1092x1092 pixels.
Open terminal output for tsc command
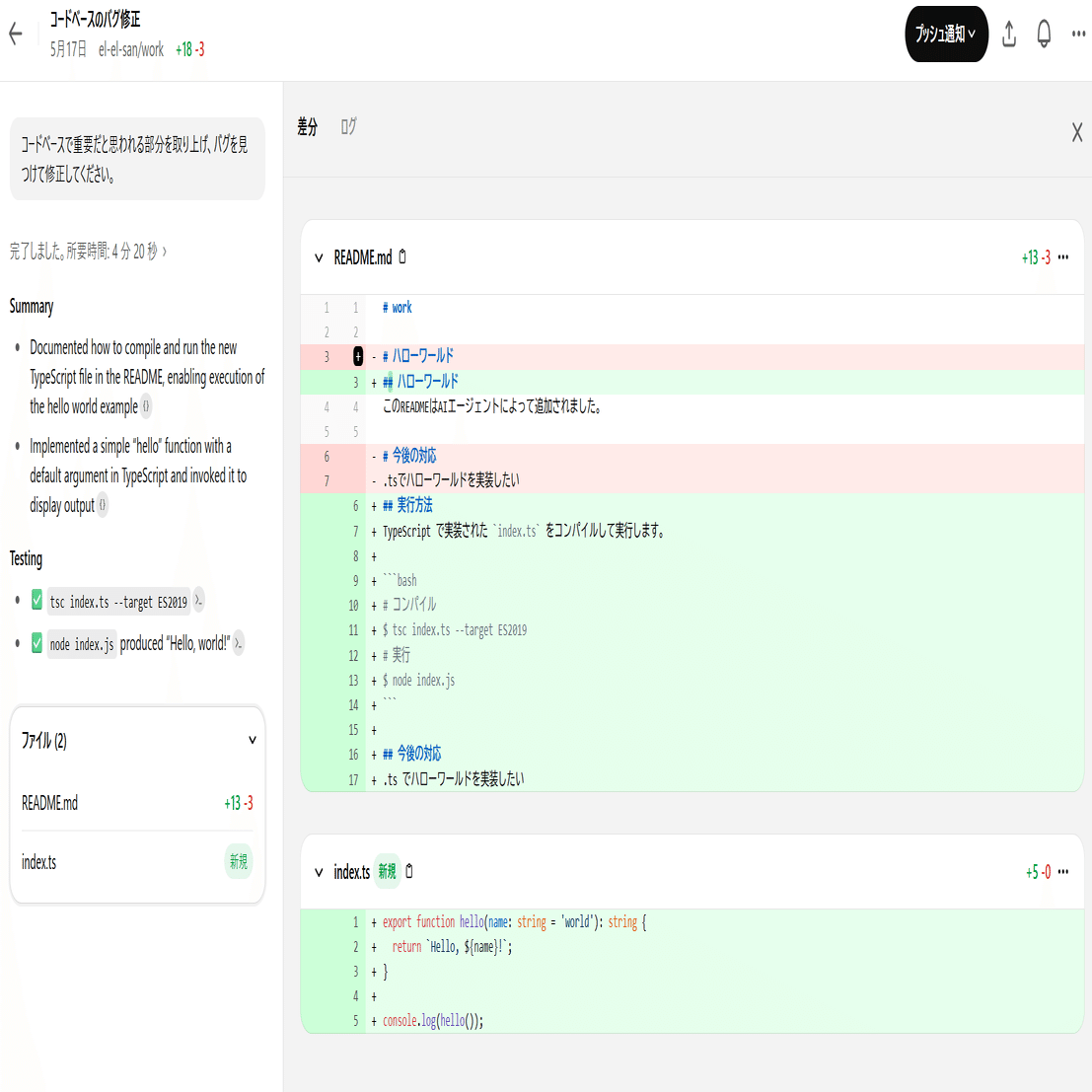pyautogui.click(x=198, y=601)
